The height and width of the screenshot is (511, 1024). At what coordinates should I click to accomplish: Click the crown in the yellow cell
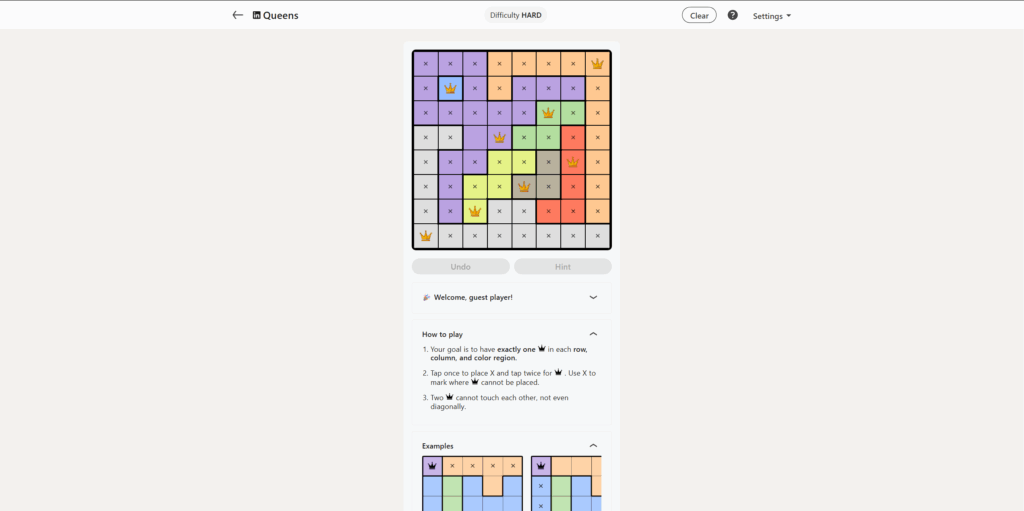(x=475, y=211)
